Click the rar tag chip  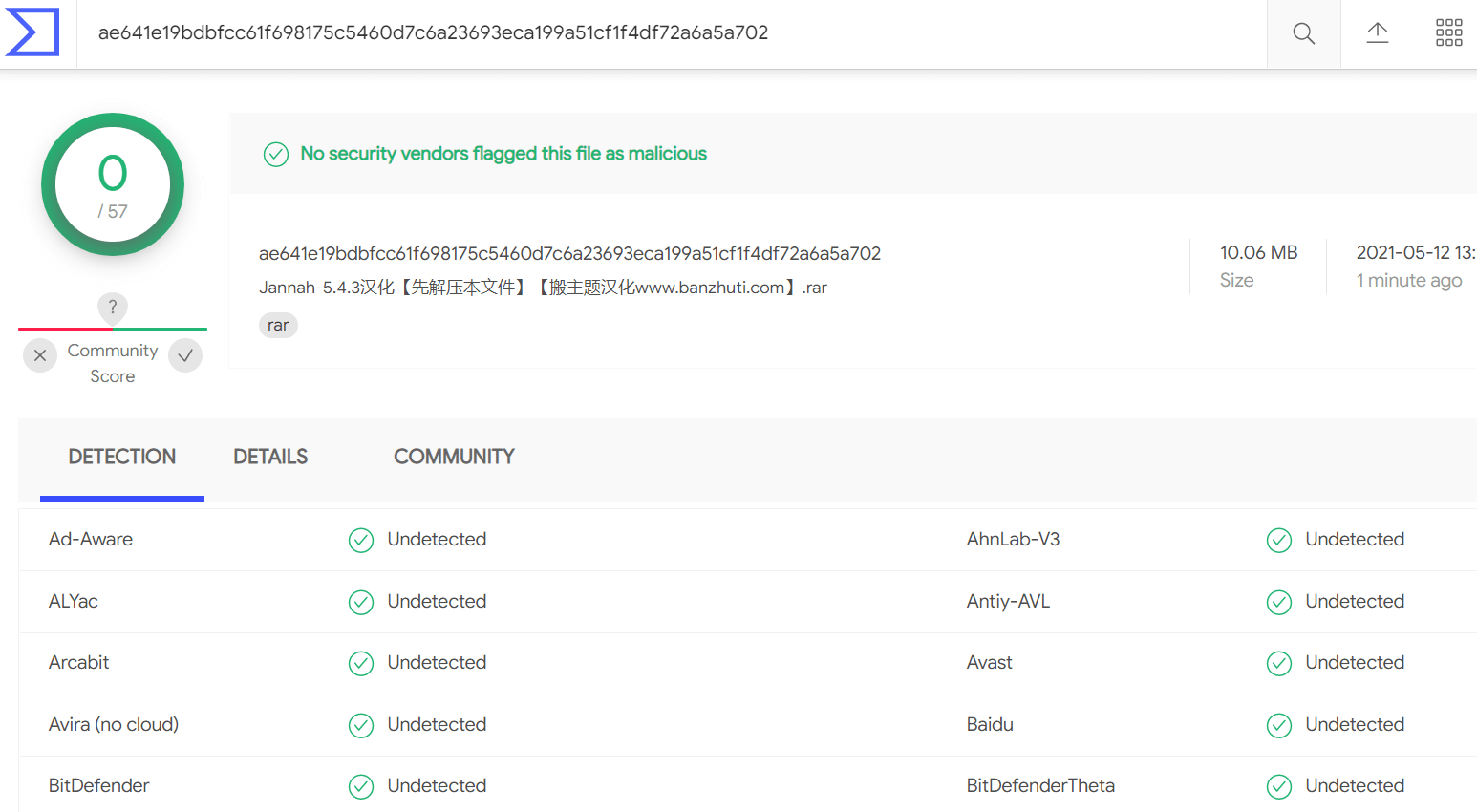(x=278, y=325)
